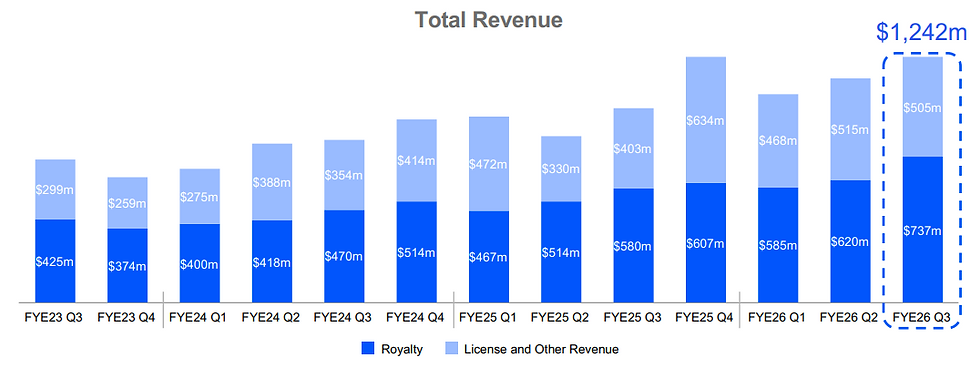
Task: Select the FYE24 Q2 axis label
Action: point(271,317)
